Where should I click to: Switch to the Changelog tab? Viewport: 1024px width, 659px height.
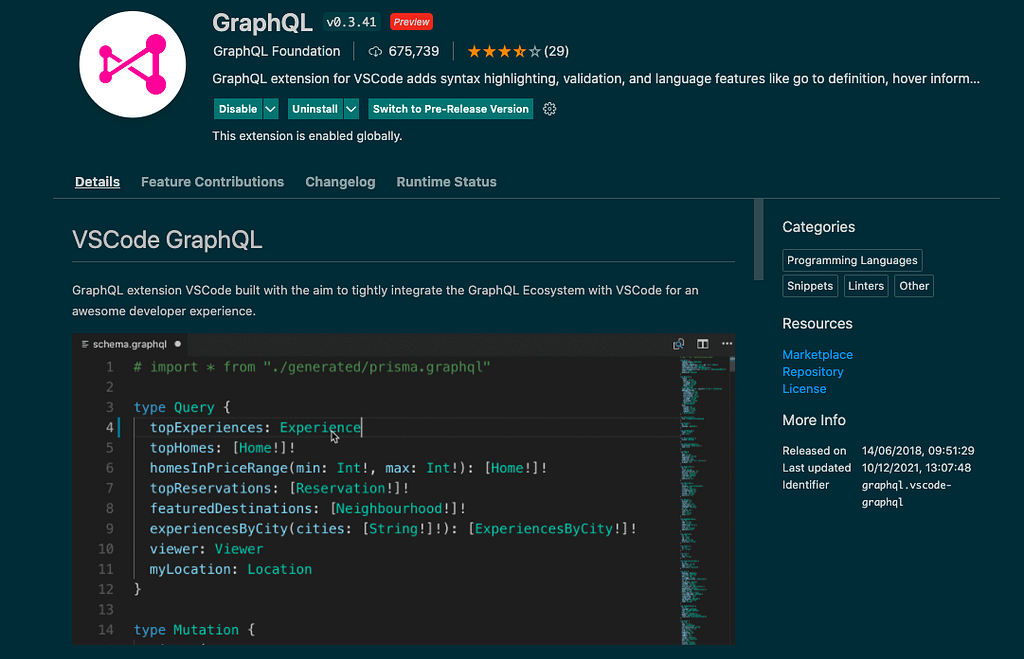340,182
